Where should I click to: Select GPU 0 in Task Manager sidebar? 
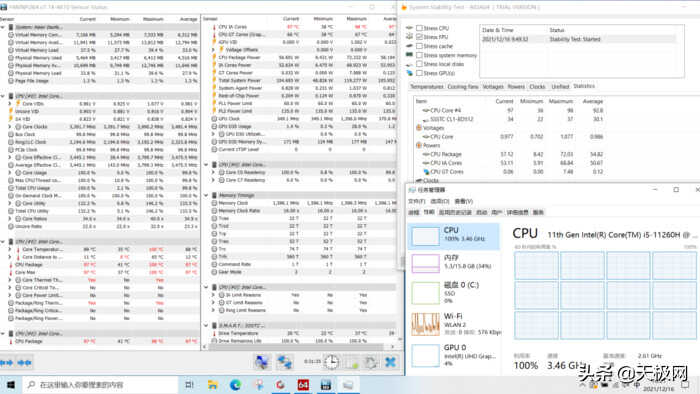[x=454, y=355]
